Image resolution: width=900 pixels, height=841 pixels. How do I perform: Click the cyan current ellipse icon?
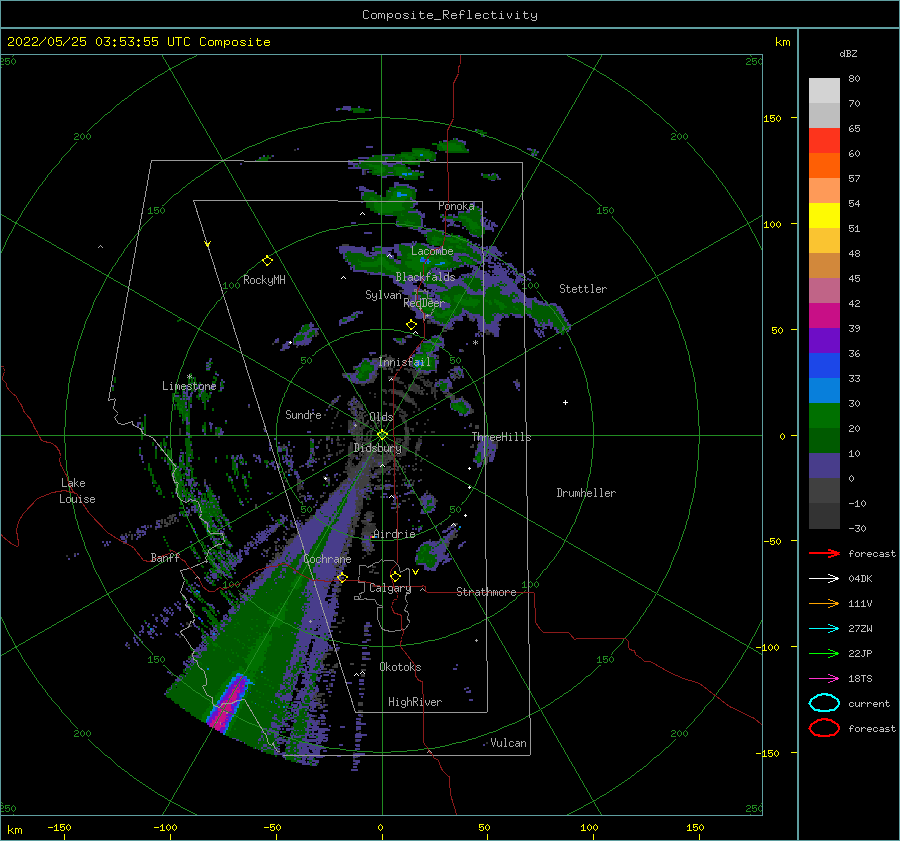click(824, 703)
